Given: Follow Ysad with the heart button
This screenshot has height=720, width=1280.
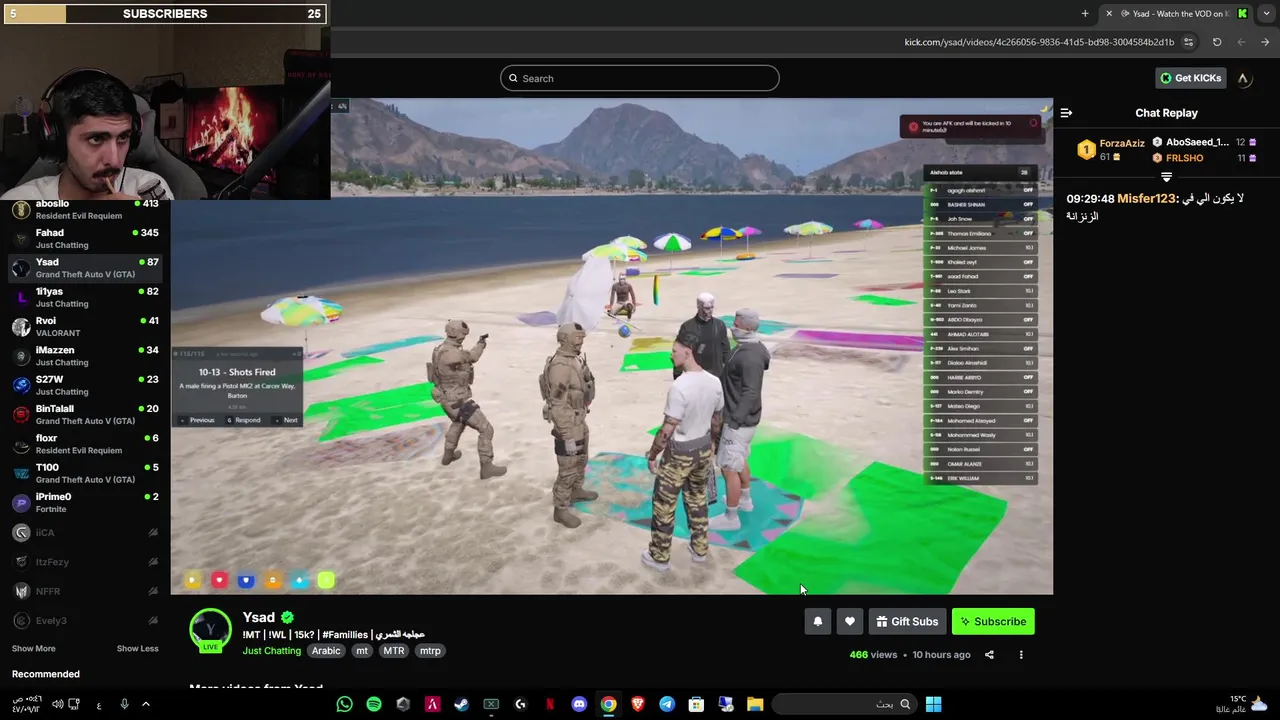Looking at the screenshot, I should [x=849, y=621].
